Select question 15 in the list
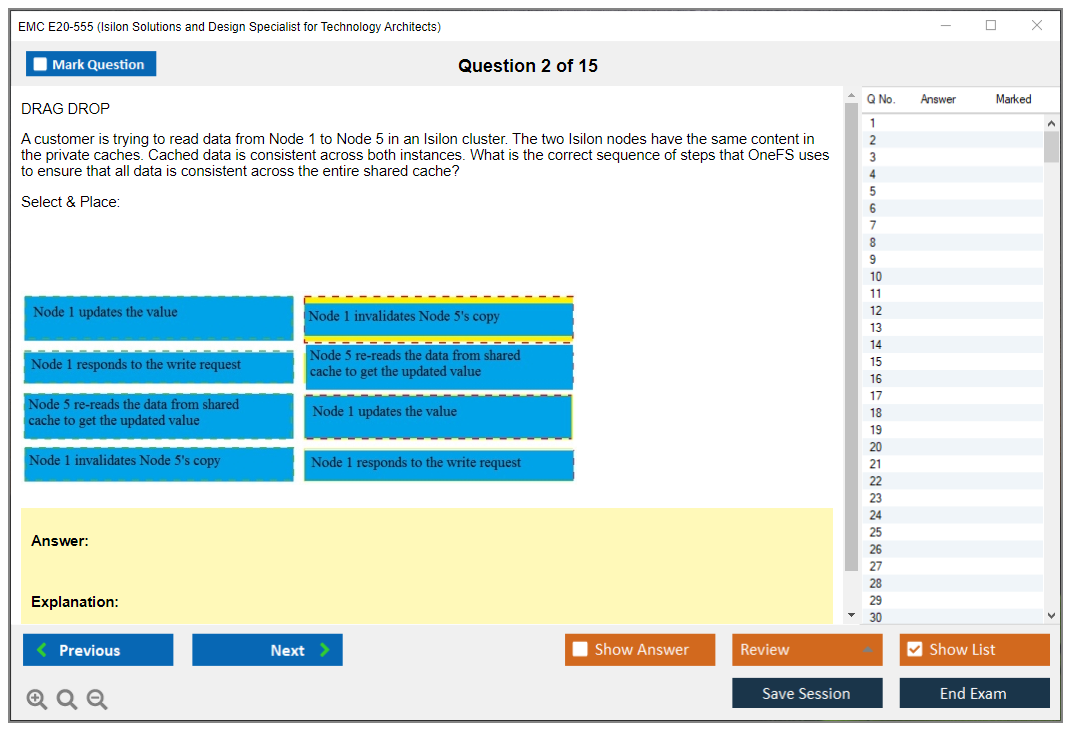The image size is (1075, 735). (x=876, y=362)
